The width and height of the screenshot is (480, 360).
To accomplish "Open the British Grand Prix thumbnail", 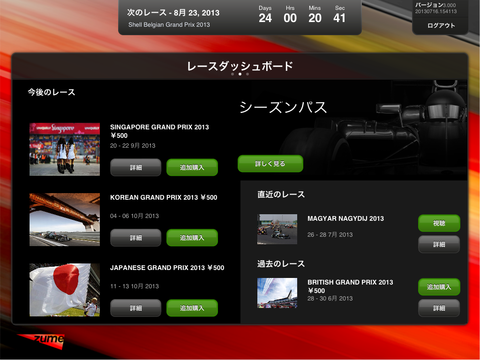I will tap(277, 293).
